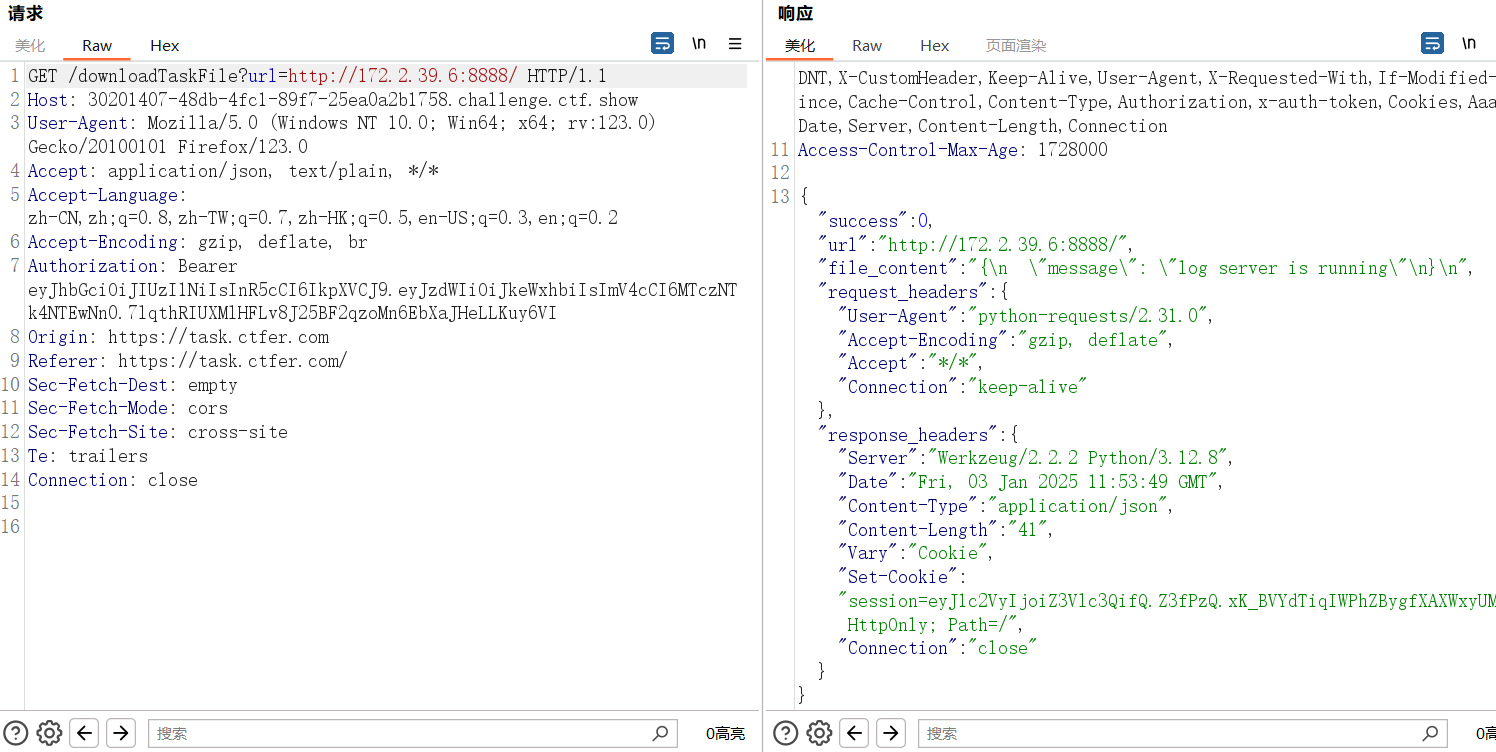This screenshot has height=752, width=1496.
Task: Switch response view to Hex tab
Action: pos(935,46)
